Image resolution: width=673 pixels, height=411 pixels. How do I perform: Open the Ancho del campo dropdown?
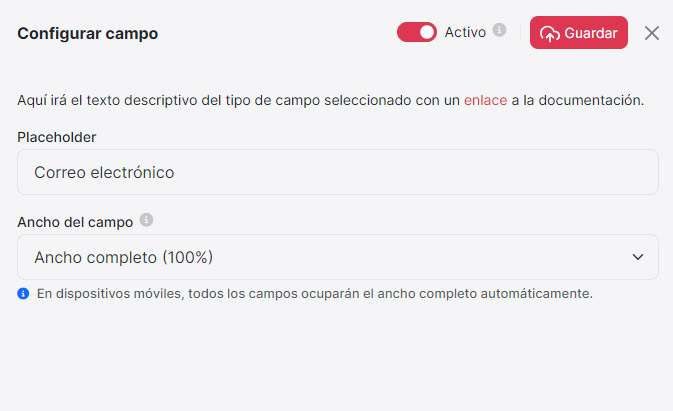point(338,257)
